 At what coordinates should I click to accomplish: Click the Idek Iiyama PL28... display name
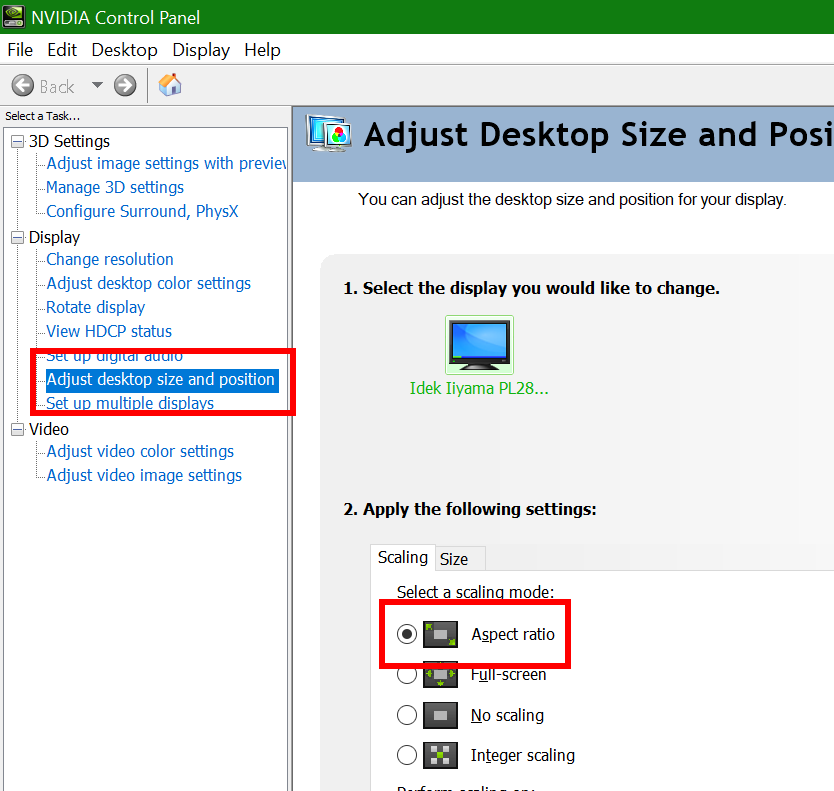coord(479,388)
